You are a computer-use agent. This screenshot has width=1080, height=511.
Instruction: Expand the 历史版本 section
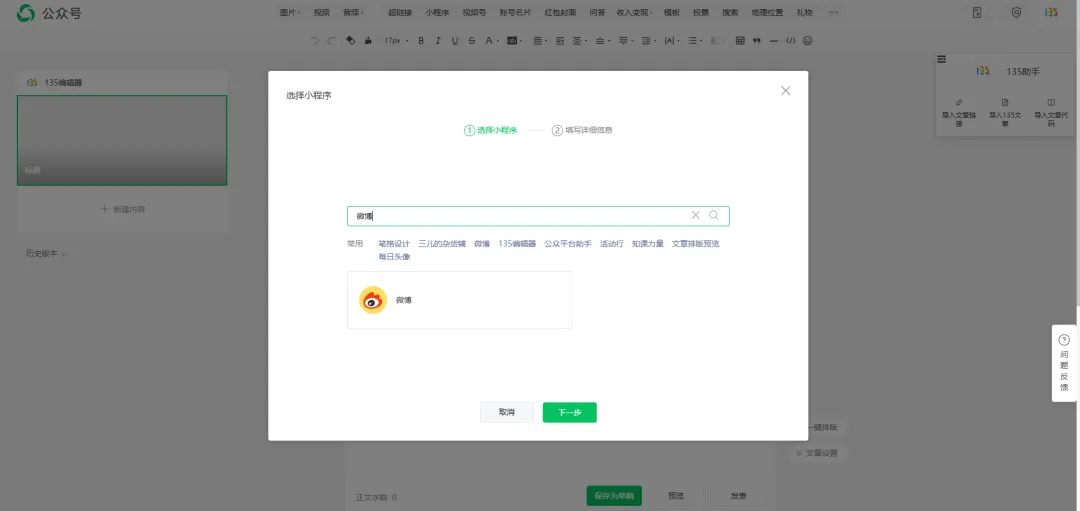coord(46,253)
